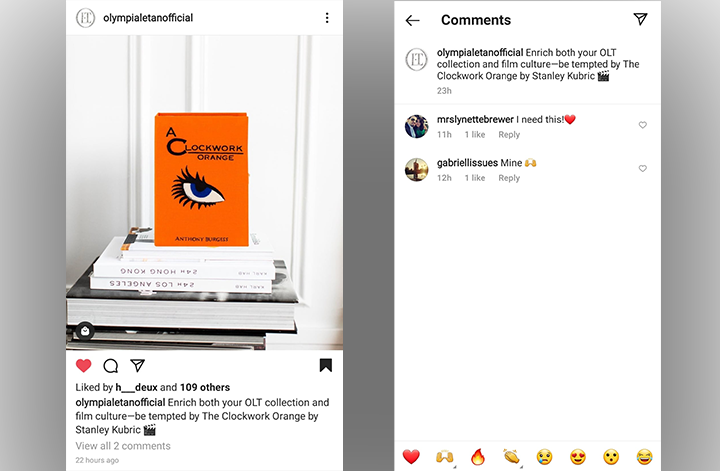Expand View all 2 comments
This screenshot has width=720, height=471.
[123, 446]
